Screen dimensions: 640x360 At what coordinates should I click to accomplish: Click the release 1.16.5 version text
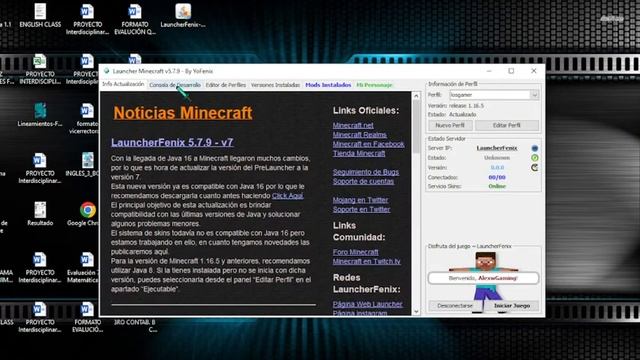coord(467,106)
